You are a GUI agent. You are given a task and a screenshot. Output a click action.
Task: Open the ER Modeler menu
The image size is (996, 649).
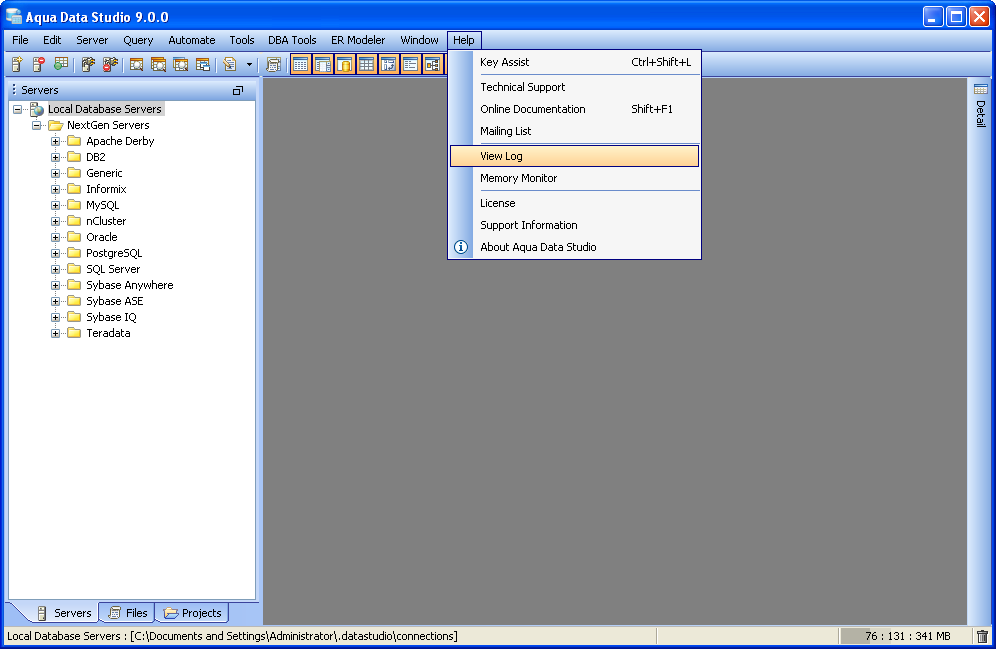pyautogui.click(x=358, y=40)
